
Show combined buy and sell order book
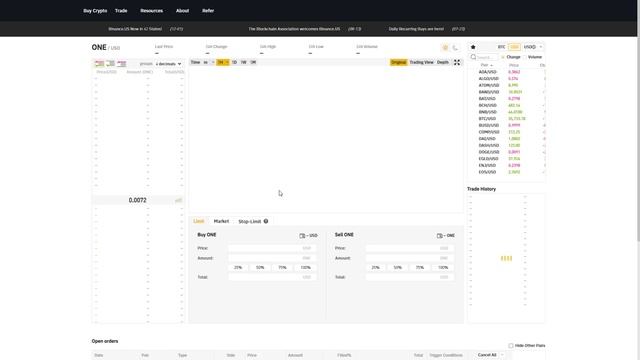pos(99,64)
